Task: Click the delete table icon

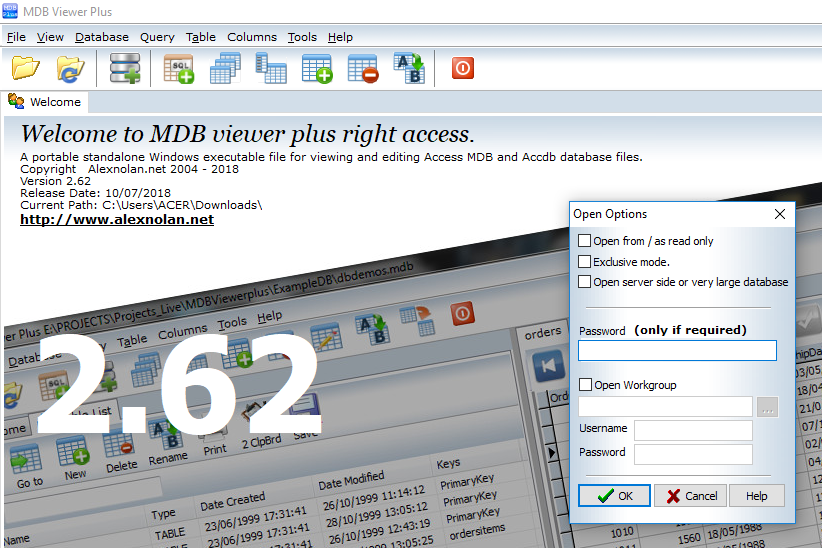Action: (x=362, y=68)
